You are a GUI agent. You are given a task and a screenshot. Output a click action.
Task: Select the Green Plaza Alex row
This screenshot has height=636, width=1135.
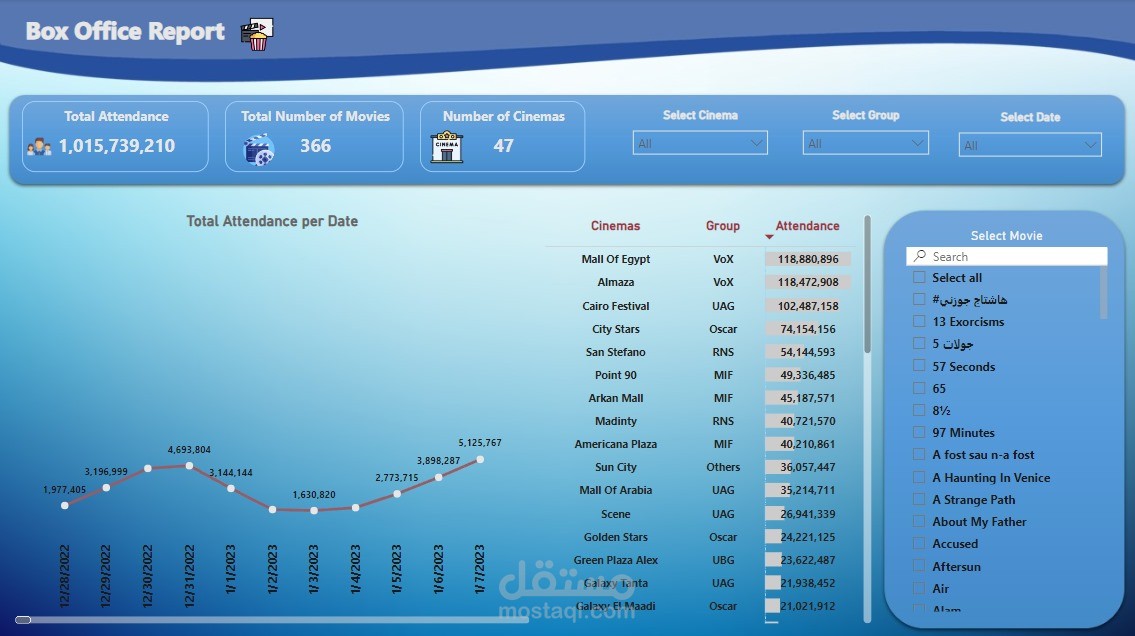click(x=699, y=561)
